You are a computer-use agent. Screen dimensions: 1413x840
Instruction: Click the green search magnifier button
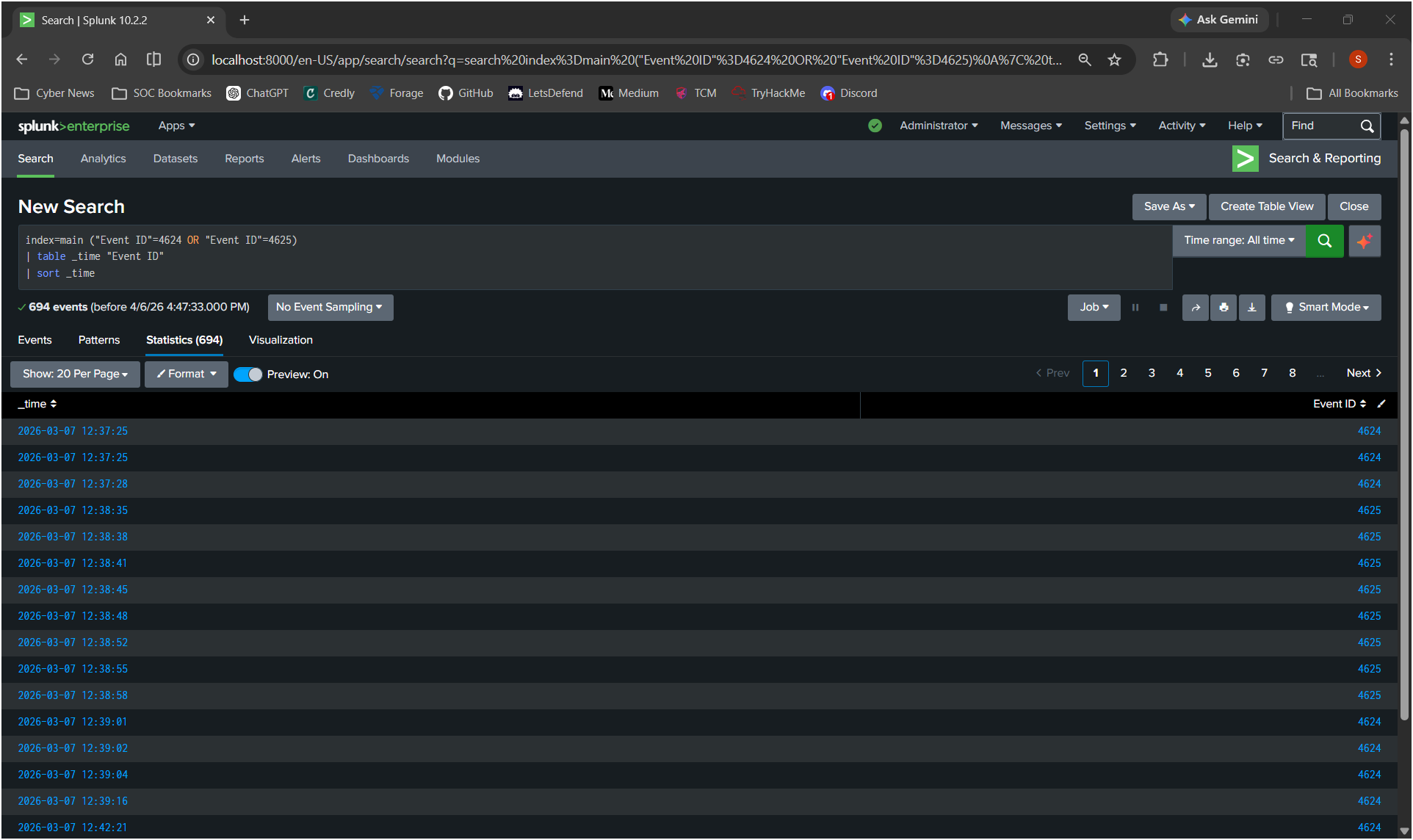1324,241
